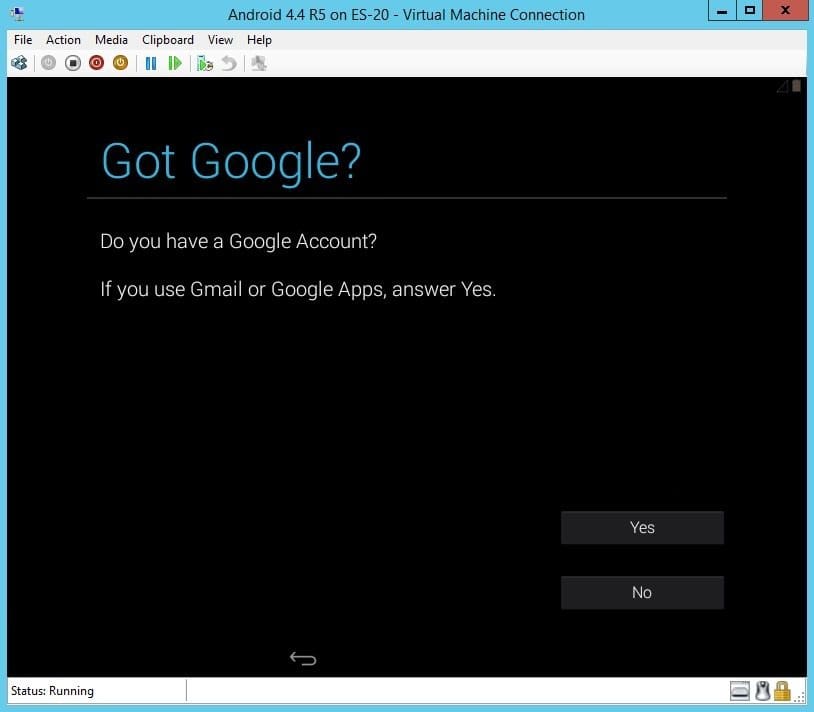Click the Checkpoint toolbar icon
Image resolution: width=814 pixels, height=712 pixels.
tap(205, 63)
